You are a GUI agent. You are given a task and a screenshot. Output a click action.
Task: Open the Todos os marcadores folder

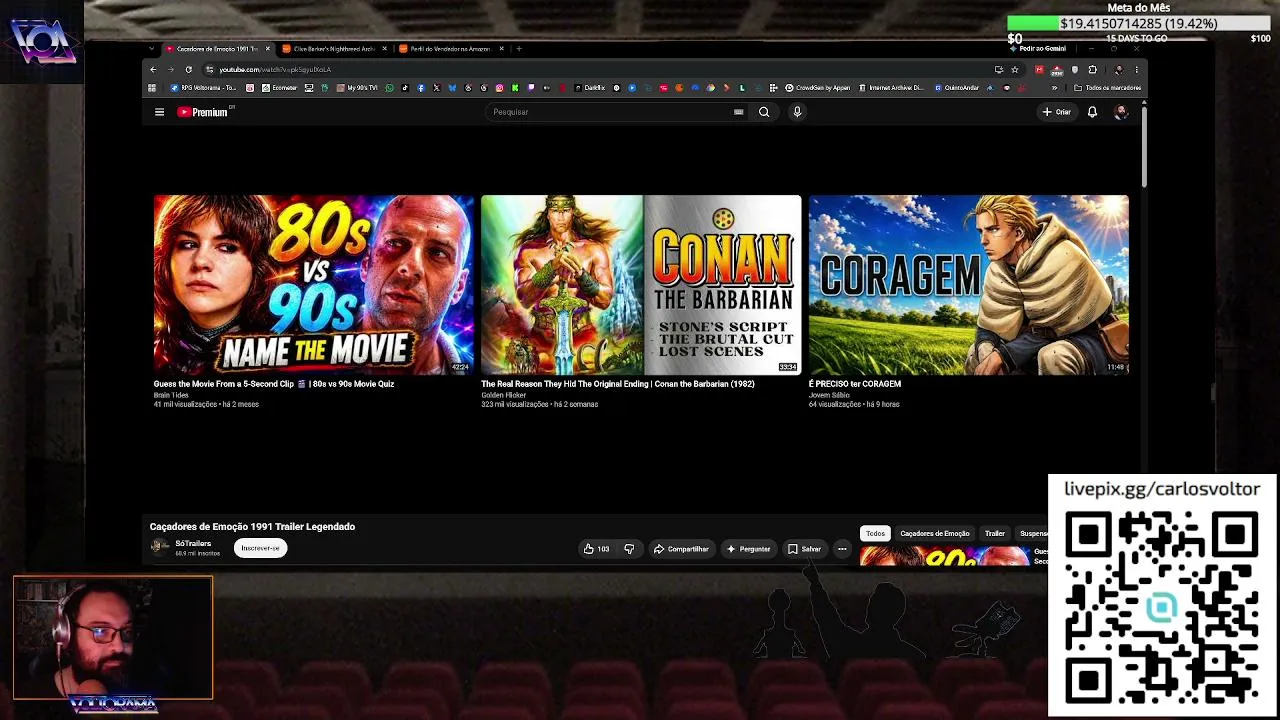(x=1107, y=88)
